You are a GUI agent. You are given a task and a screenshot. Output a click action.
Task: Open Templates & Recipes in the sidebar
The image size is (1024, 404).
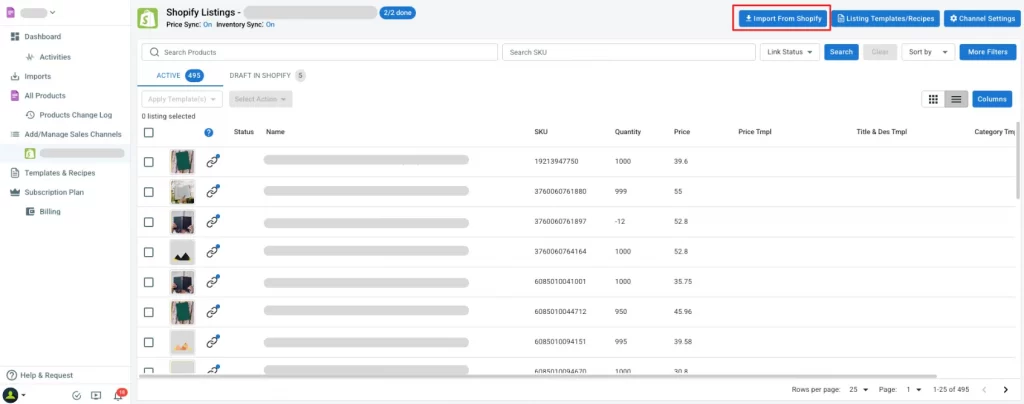pos(59,173)
